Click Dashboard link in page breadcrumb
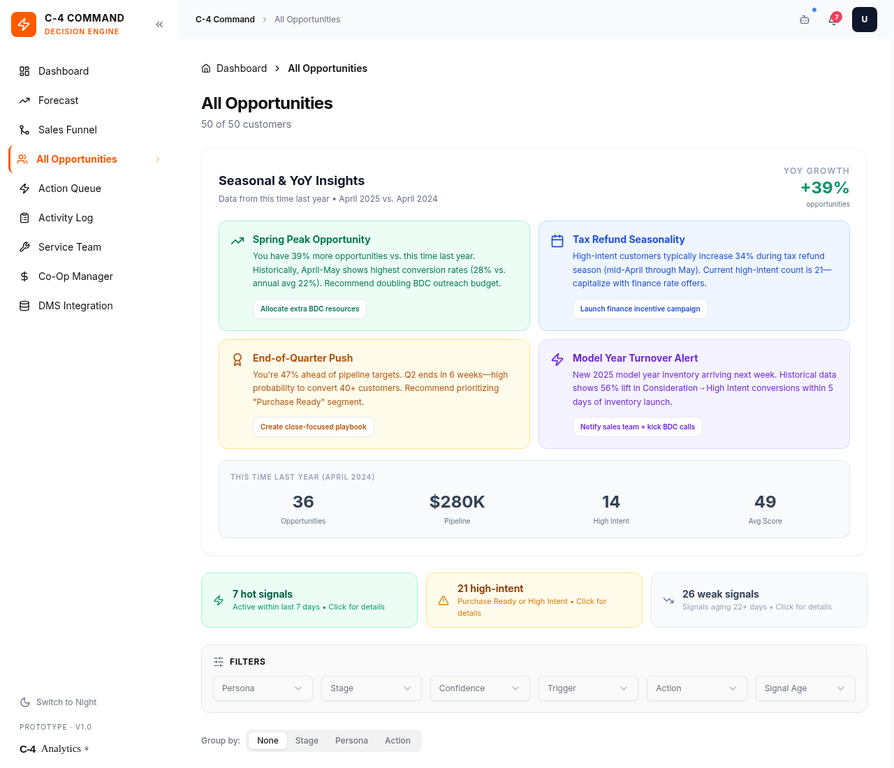 coord(241,68)
